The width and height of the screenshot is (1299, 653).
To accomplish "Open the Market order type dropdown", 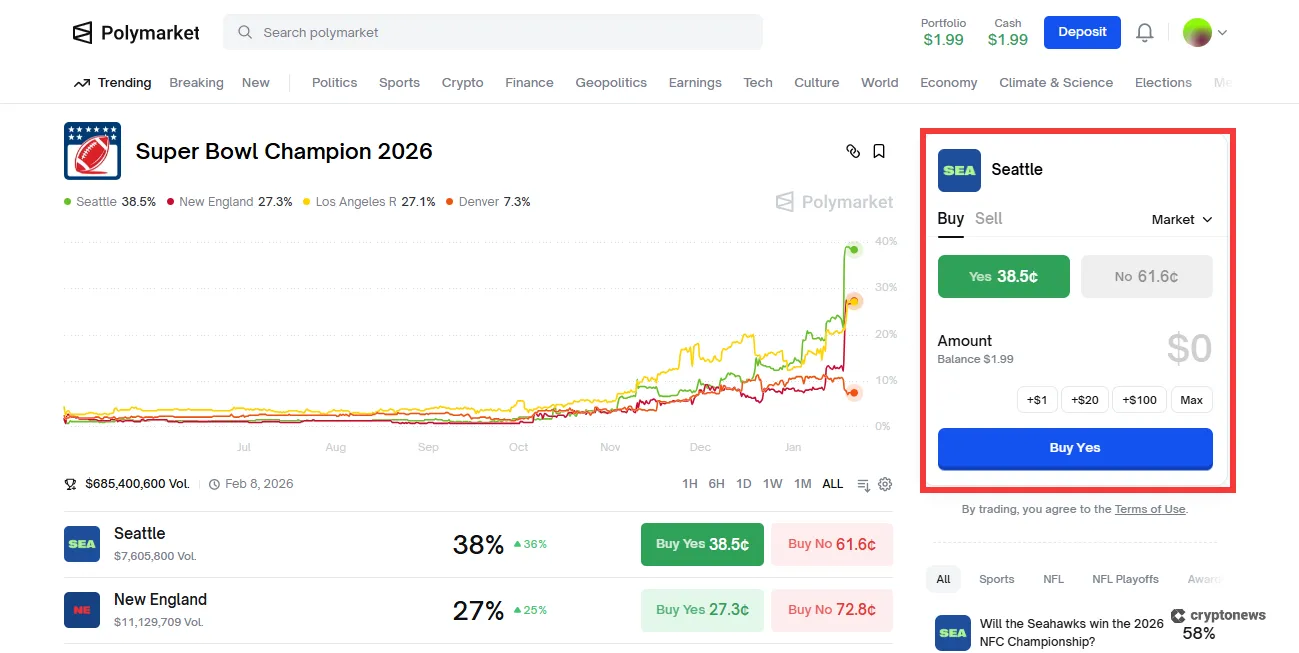I will coord(1181,220).
